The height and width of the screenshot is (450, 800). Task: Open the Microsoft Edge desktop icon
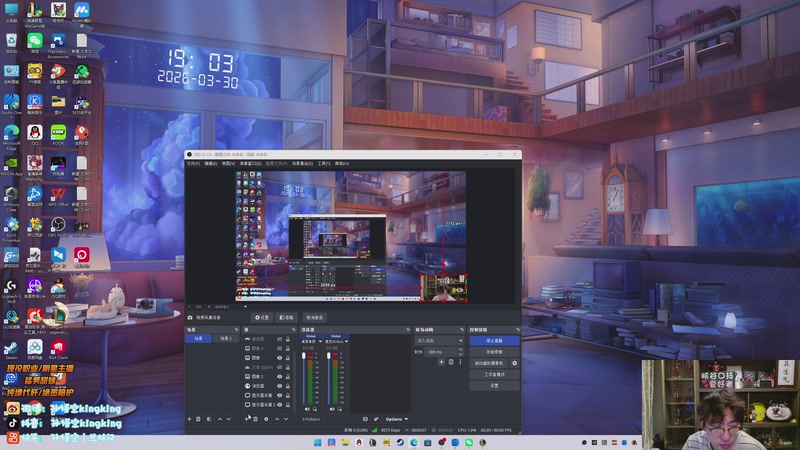point(11,136)
